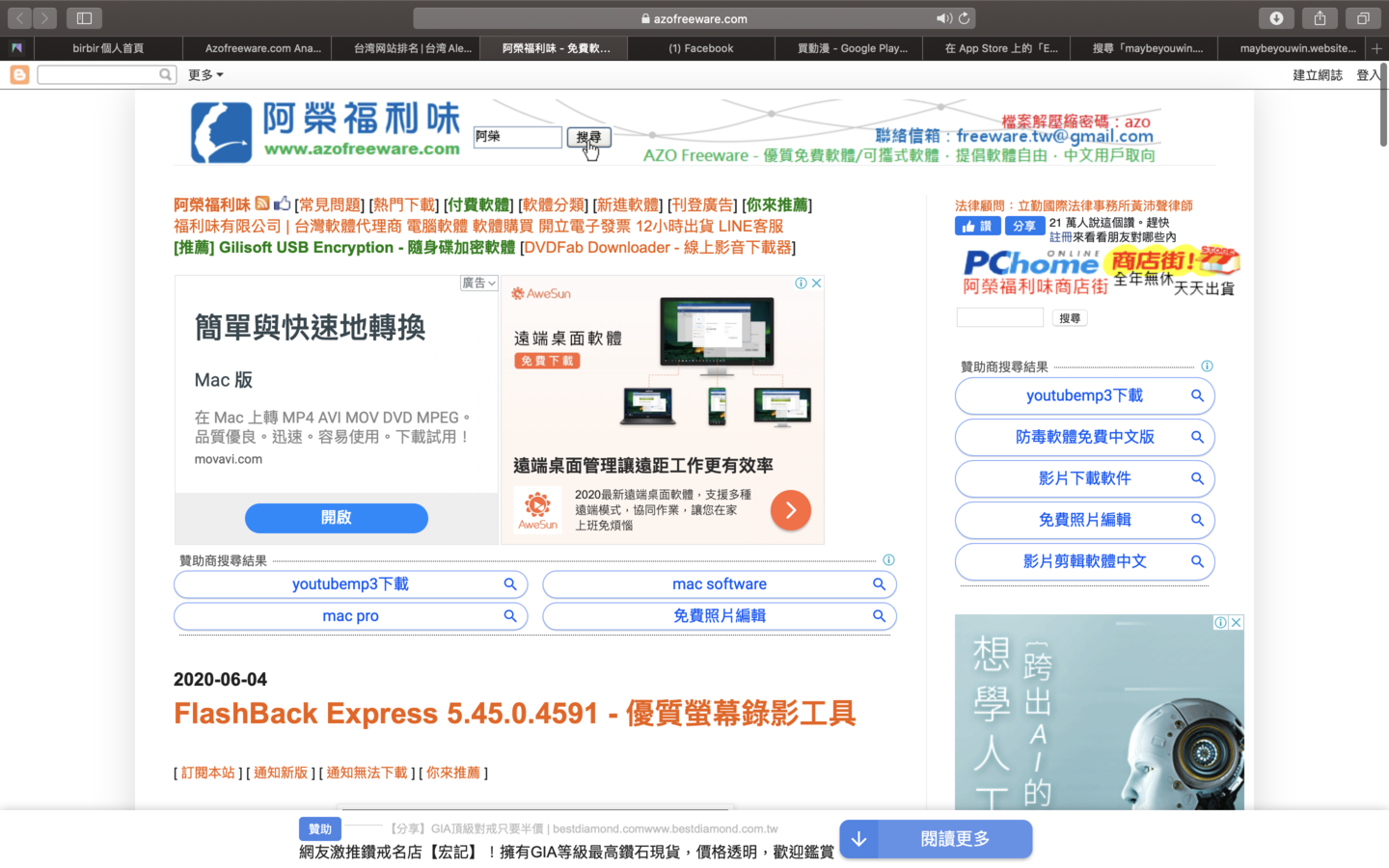Open the 刊登廣告 link
Screen dimensions: 1389x868
point(702,204)
